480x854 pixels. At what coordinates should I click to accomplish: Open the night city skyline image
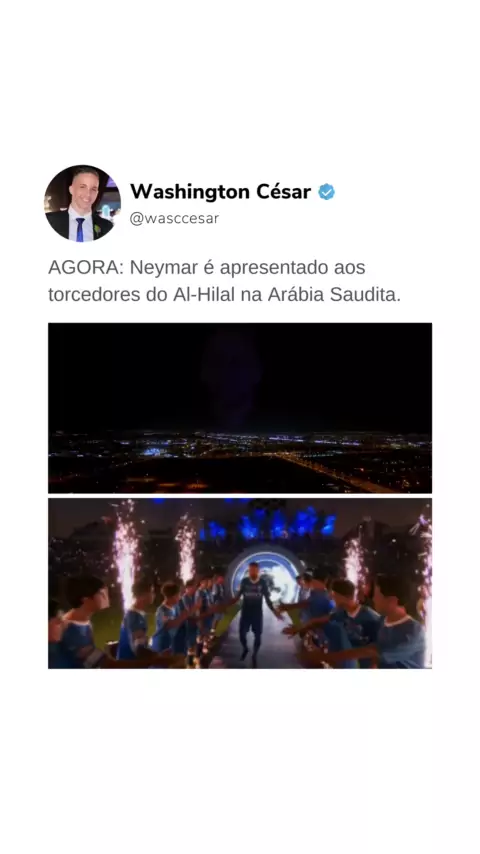(x=240, y=408)
